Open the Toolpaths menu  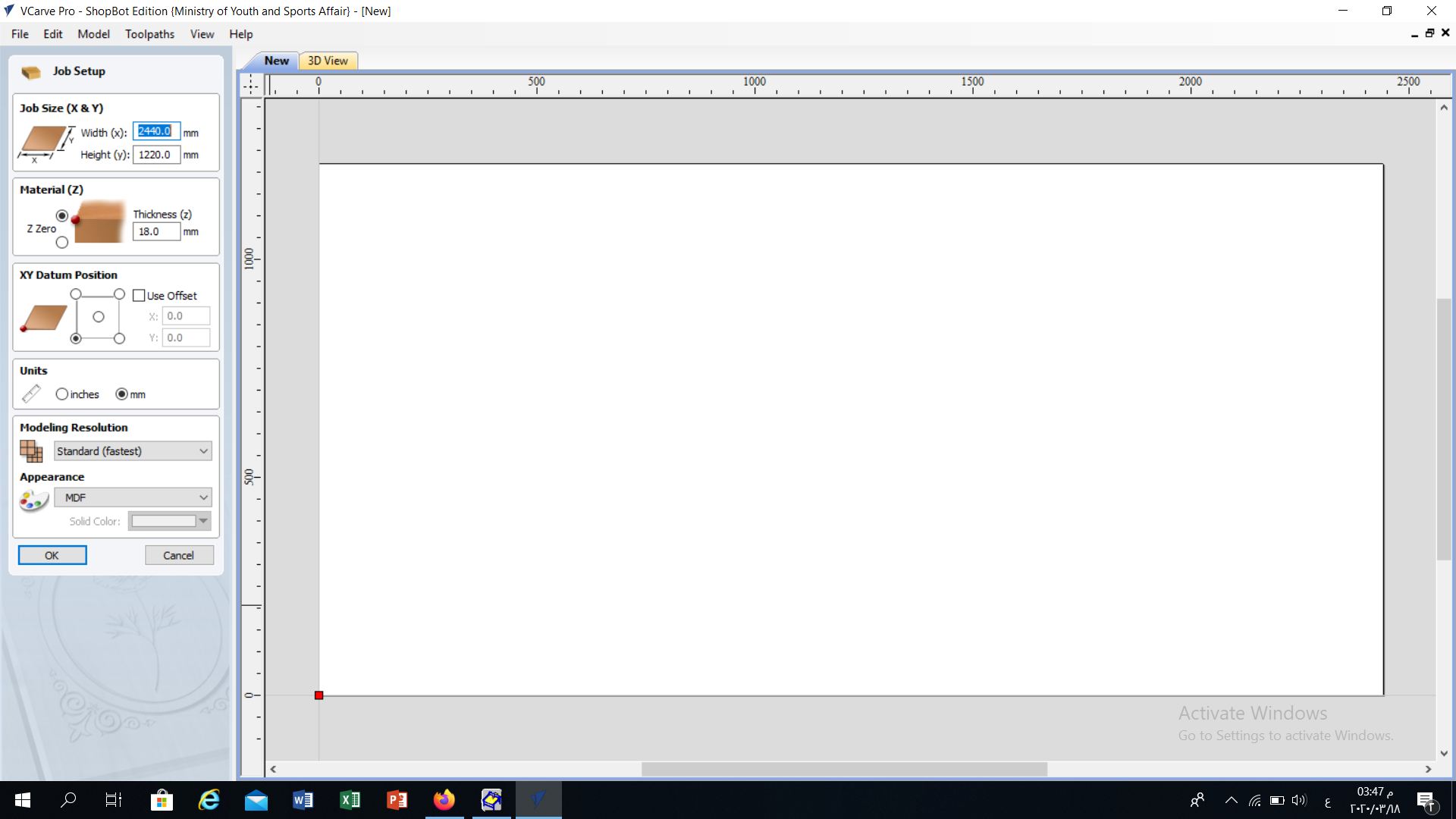(149, 34)
